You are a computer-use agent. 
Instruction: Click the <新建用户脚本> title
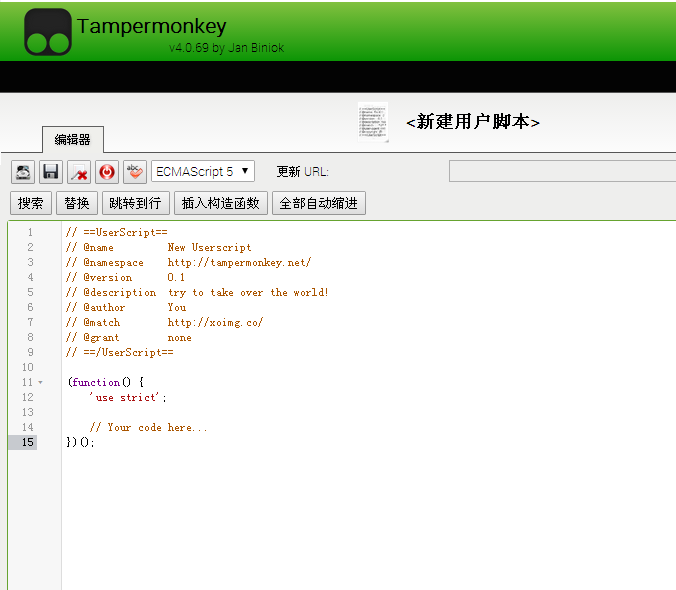[473, 122]
